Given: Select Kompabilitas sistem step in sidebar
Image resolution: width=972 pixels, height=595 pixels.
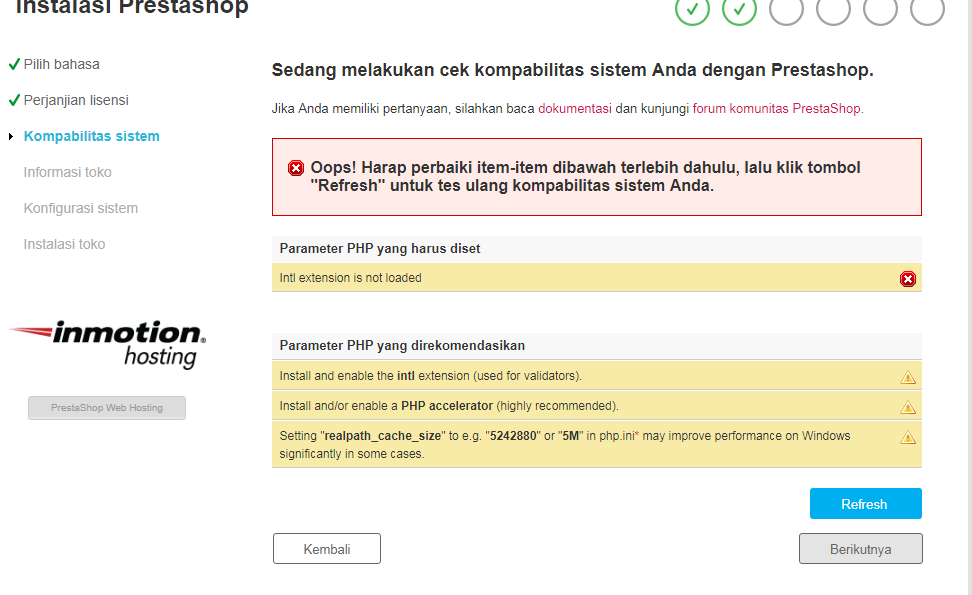Looking at the screenshot, I should click(x=92, y=136).
